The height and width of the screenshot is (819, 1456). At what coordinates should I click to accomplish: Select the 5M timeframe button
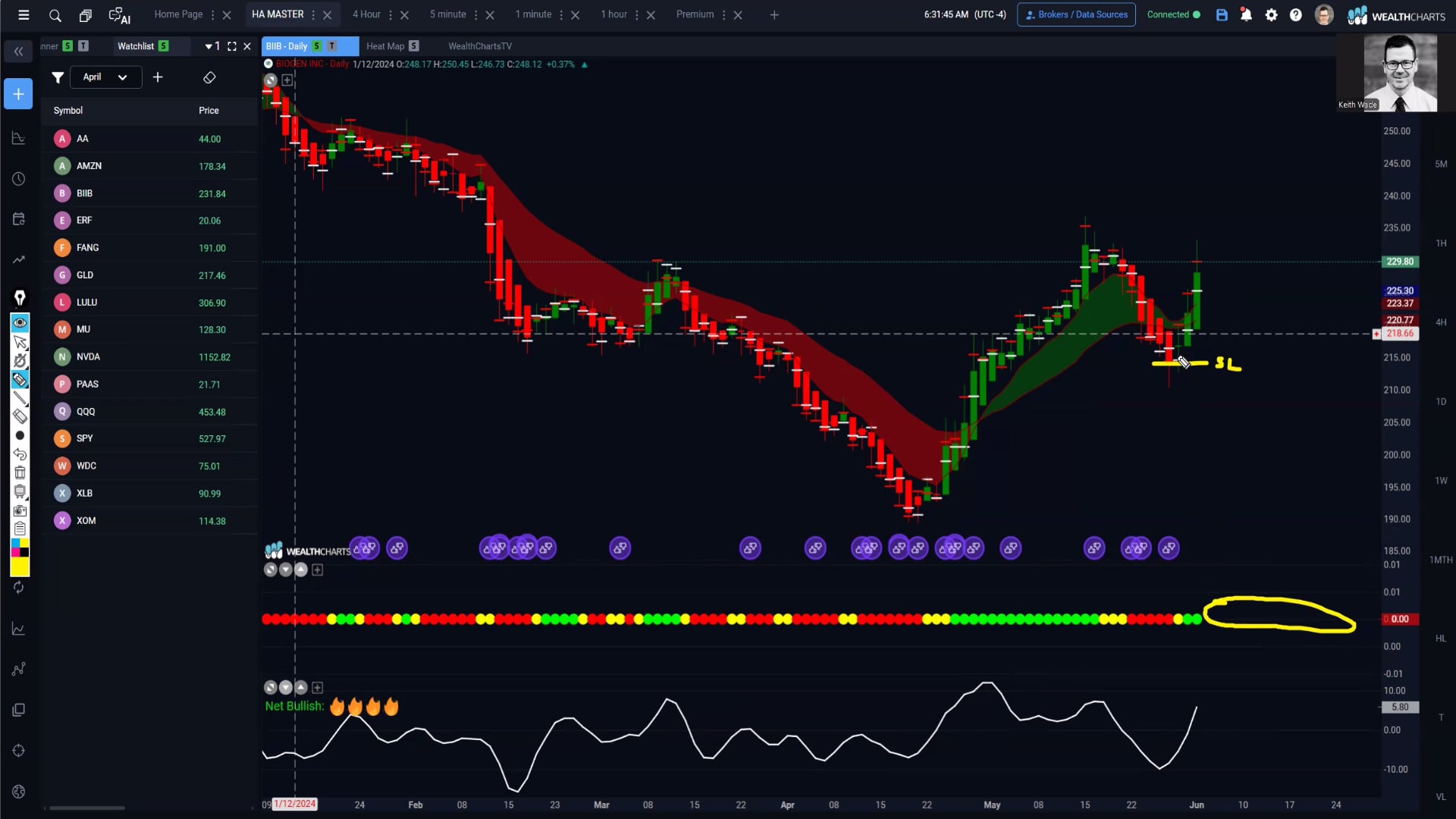(1441, 164)
